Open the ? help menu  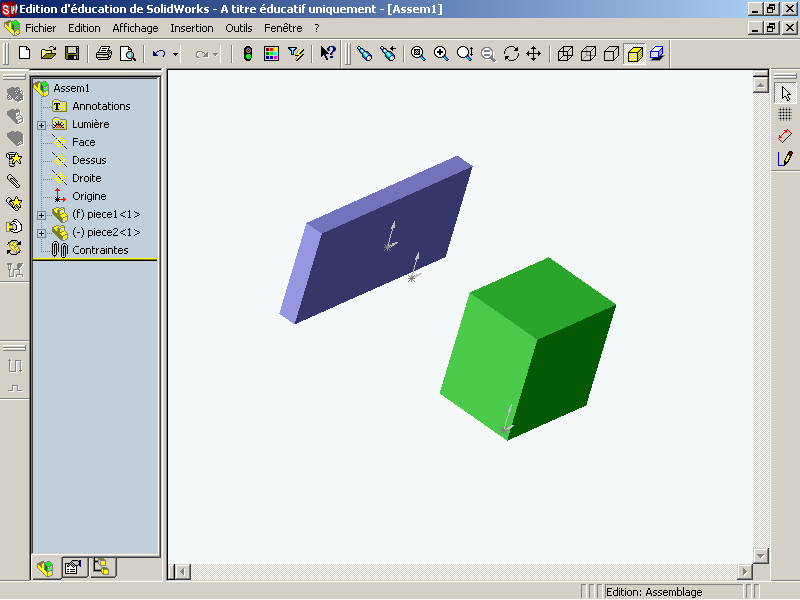coord(317,28)
